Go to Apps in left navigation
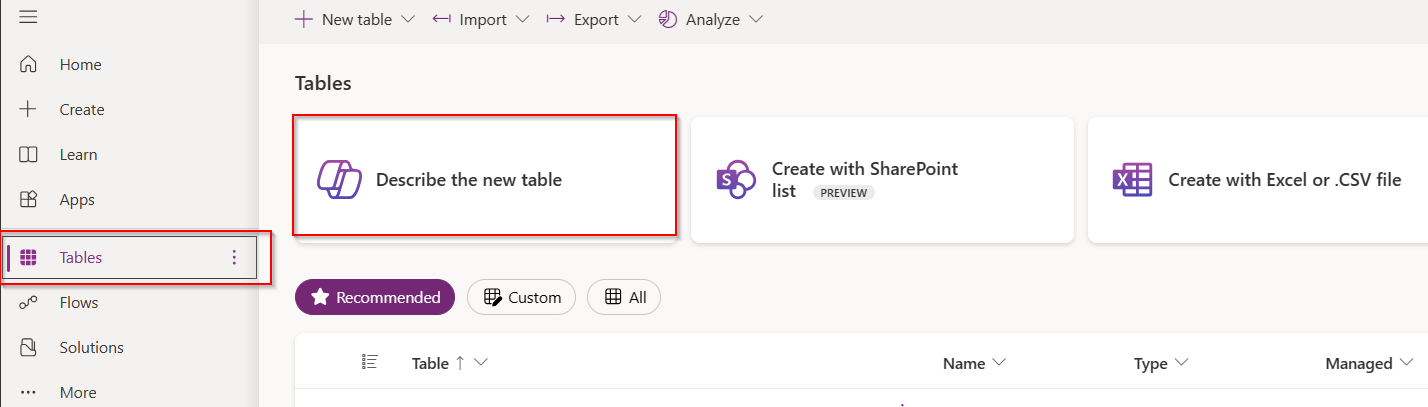 (77, 200)
